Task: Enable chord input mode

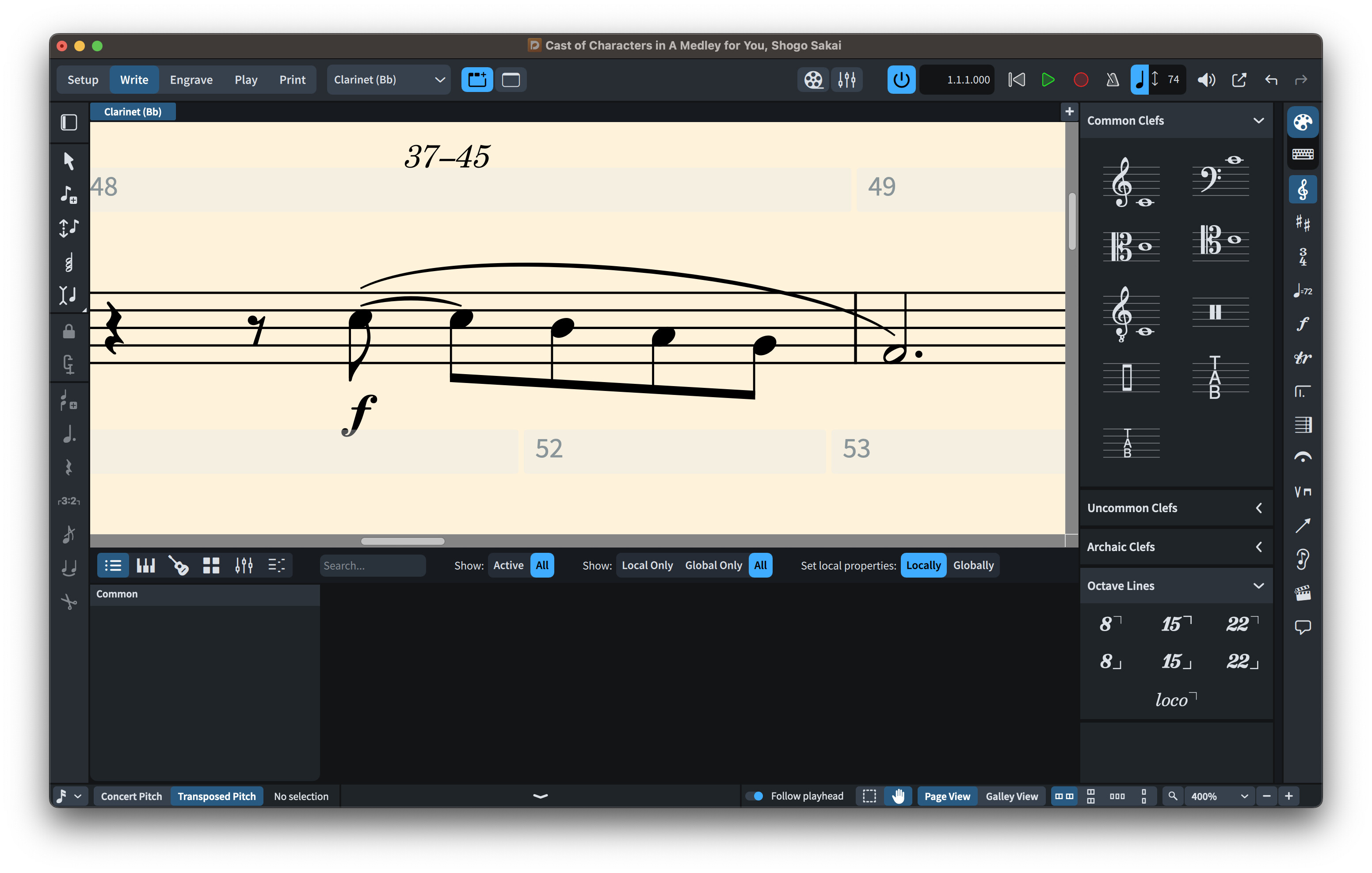Action: pos(69,262)
